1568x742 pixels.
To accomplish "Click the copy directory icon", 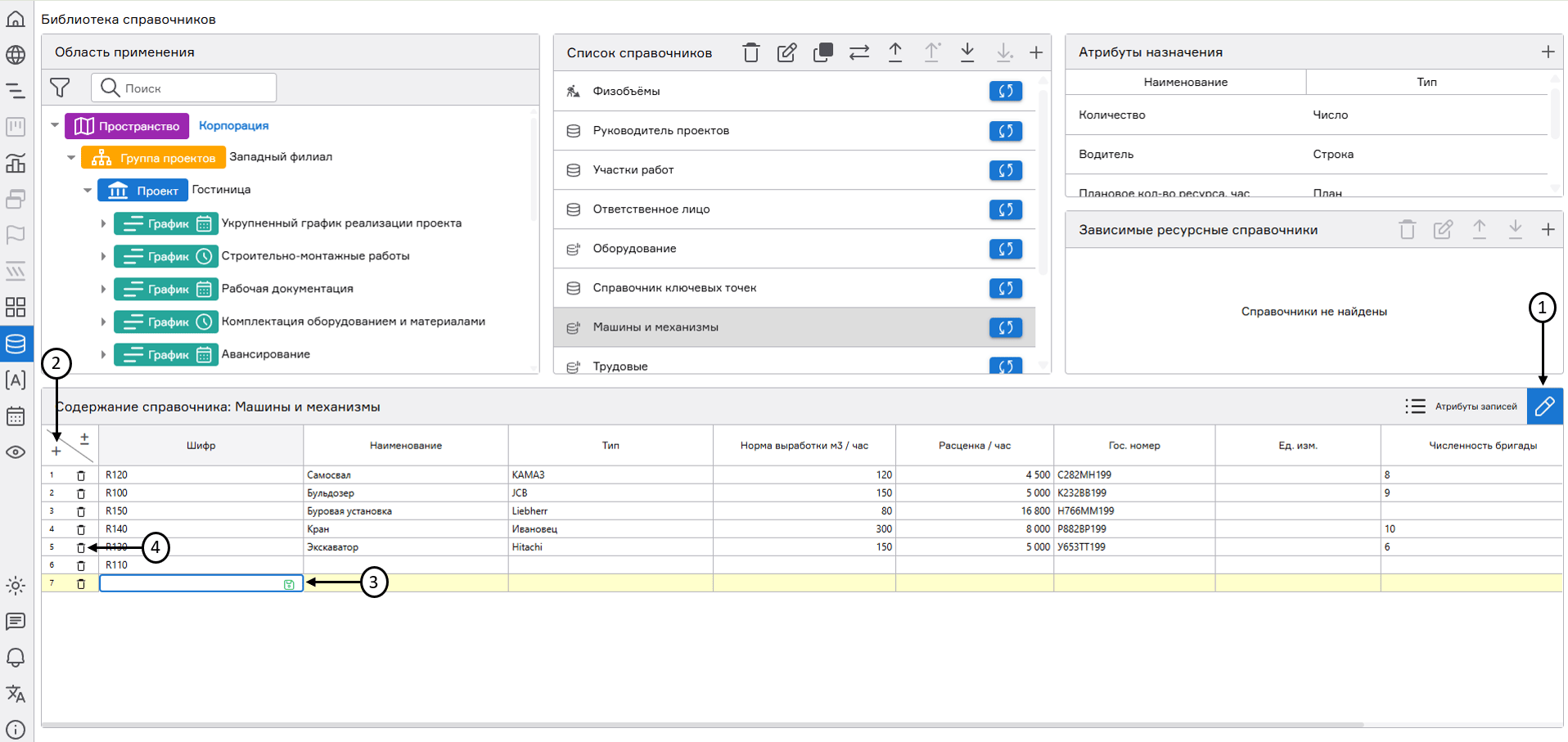I will [x=822, y=53].
